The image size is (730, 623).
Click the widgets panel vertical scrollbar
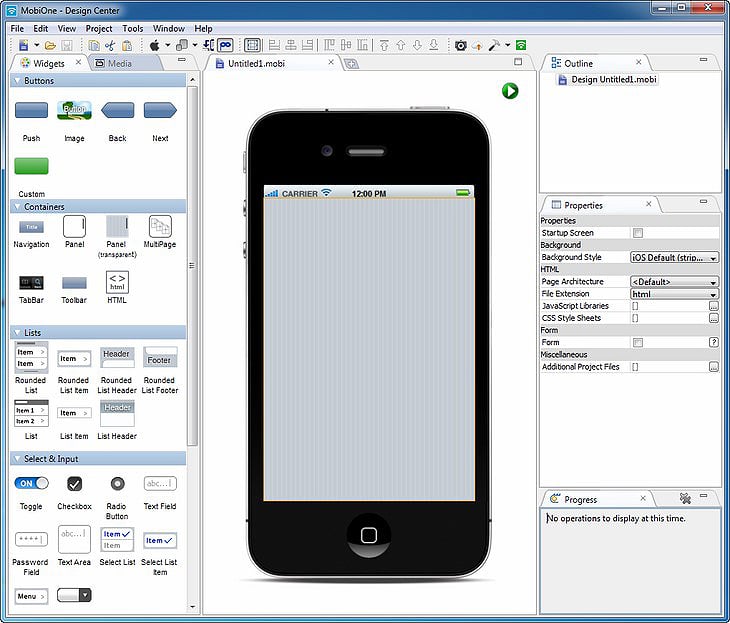coord(192,265)
